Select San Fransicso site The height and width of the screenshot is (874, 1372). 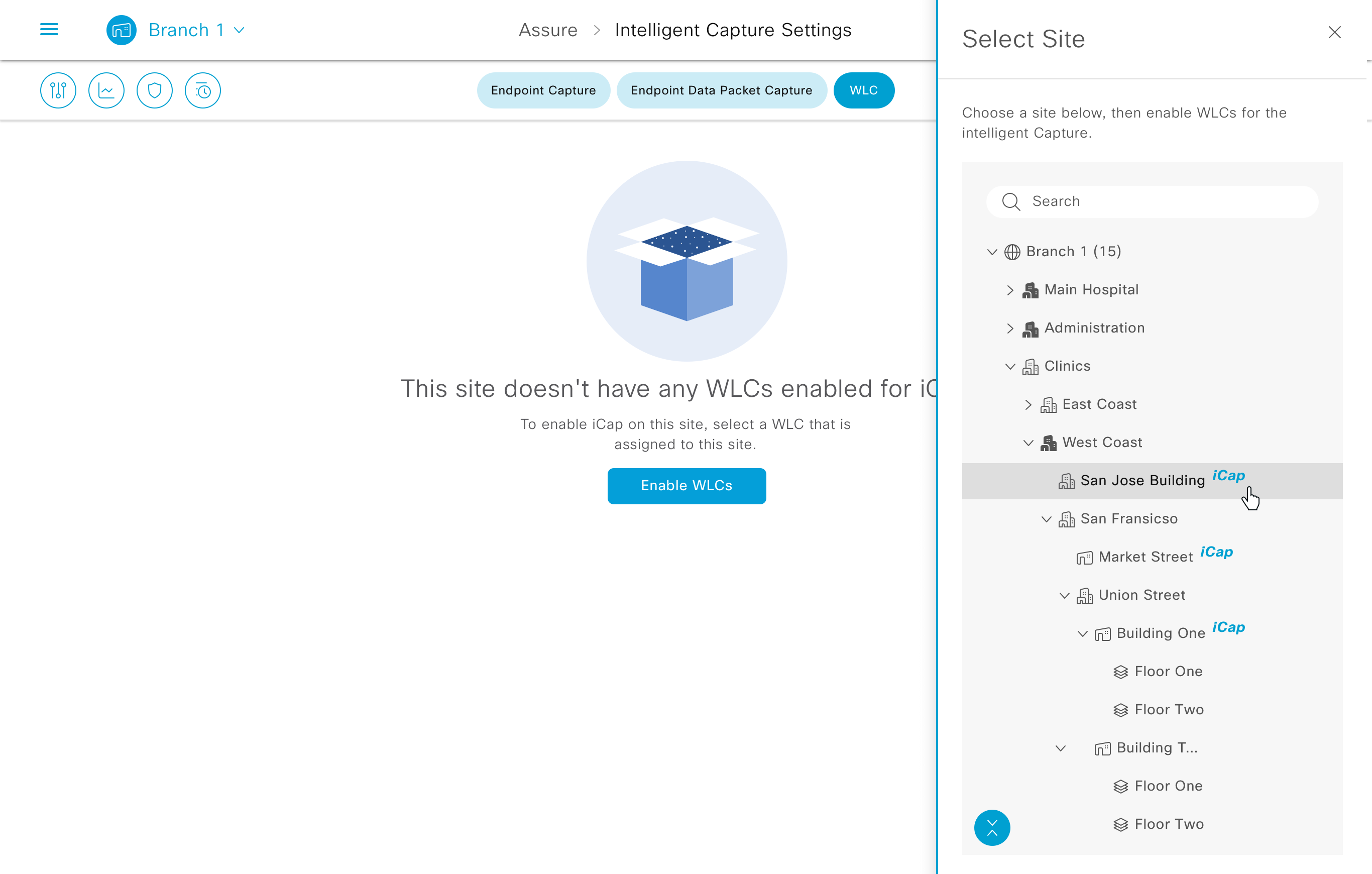[x=1129, y=518]
